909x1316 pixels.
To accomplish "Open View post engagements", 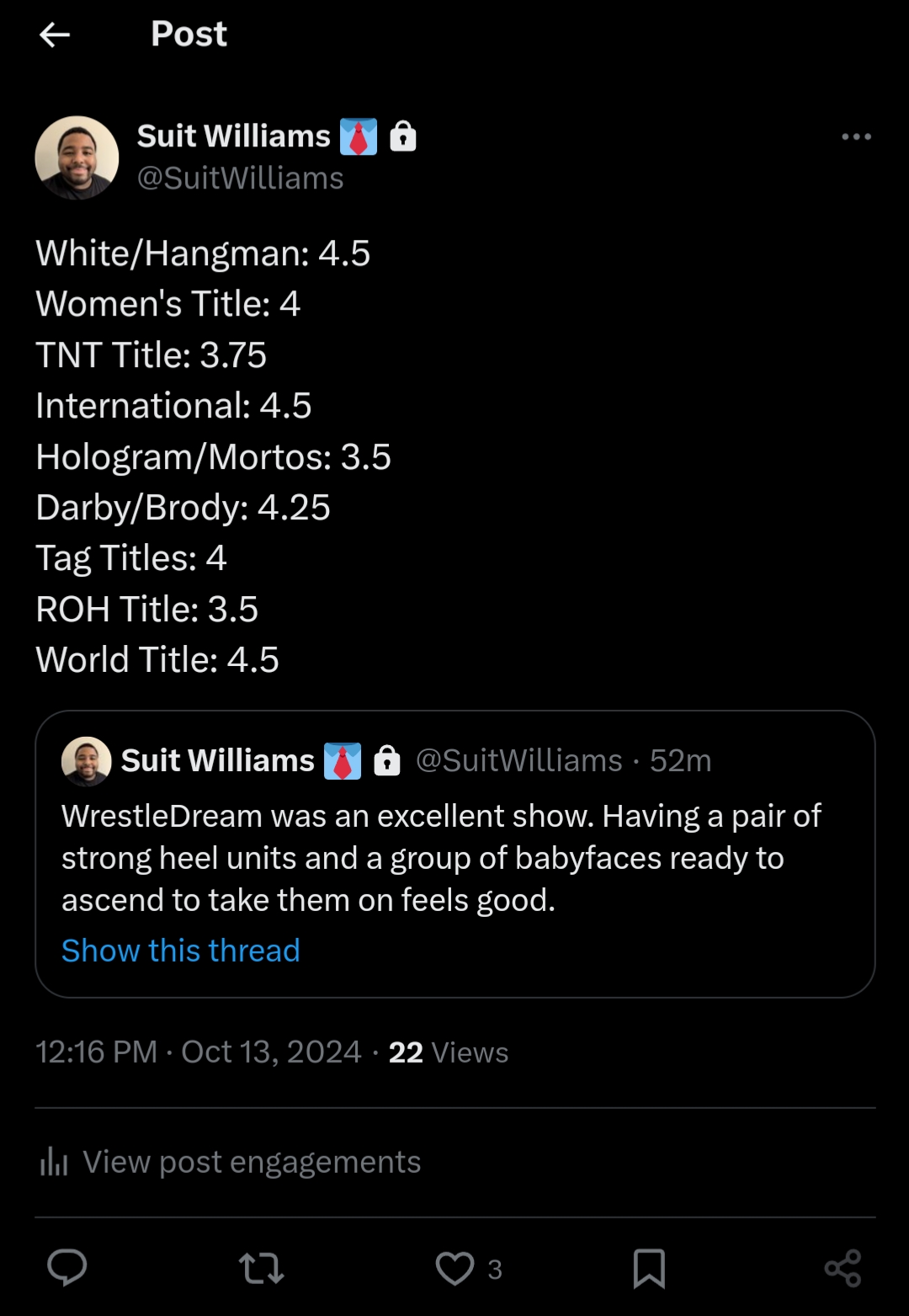I will [251, 1162].
